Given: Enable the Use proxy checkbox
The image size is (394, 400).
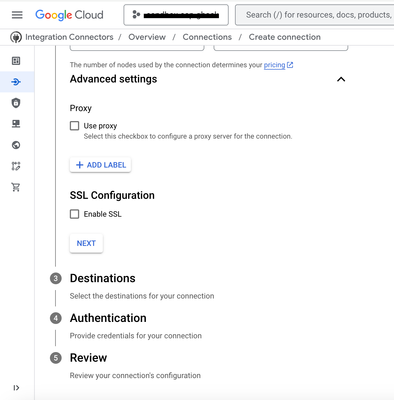Looking at the screenshot, I should pyautogui.click(x=74, y=126).
